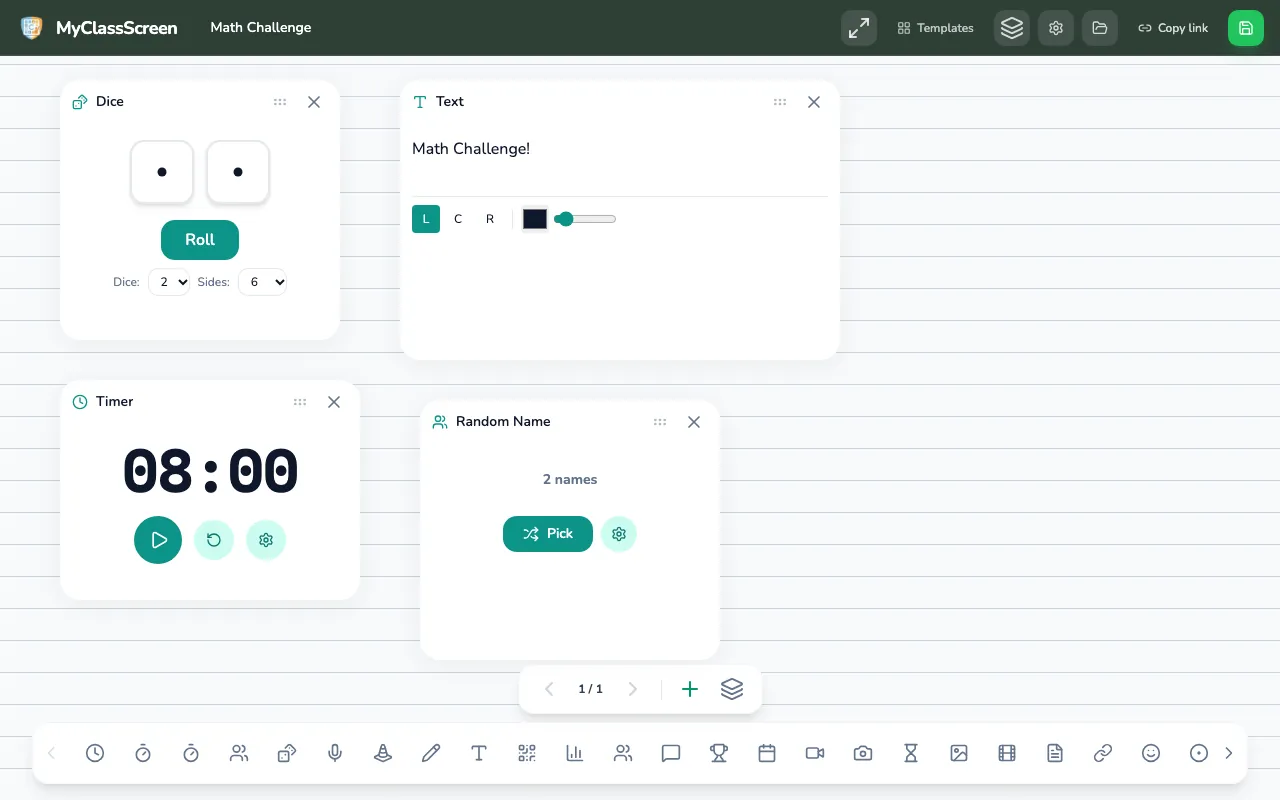Open settings gear in the top header
The height and width of the screenshot is (800, 1280).
[1056, 28]
